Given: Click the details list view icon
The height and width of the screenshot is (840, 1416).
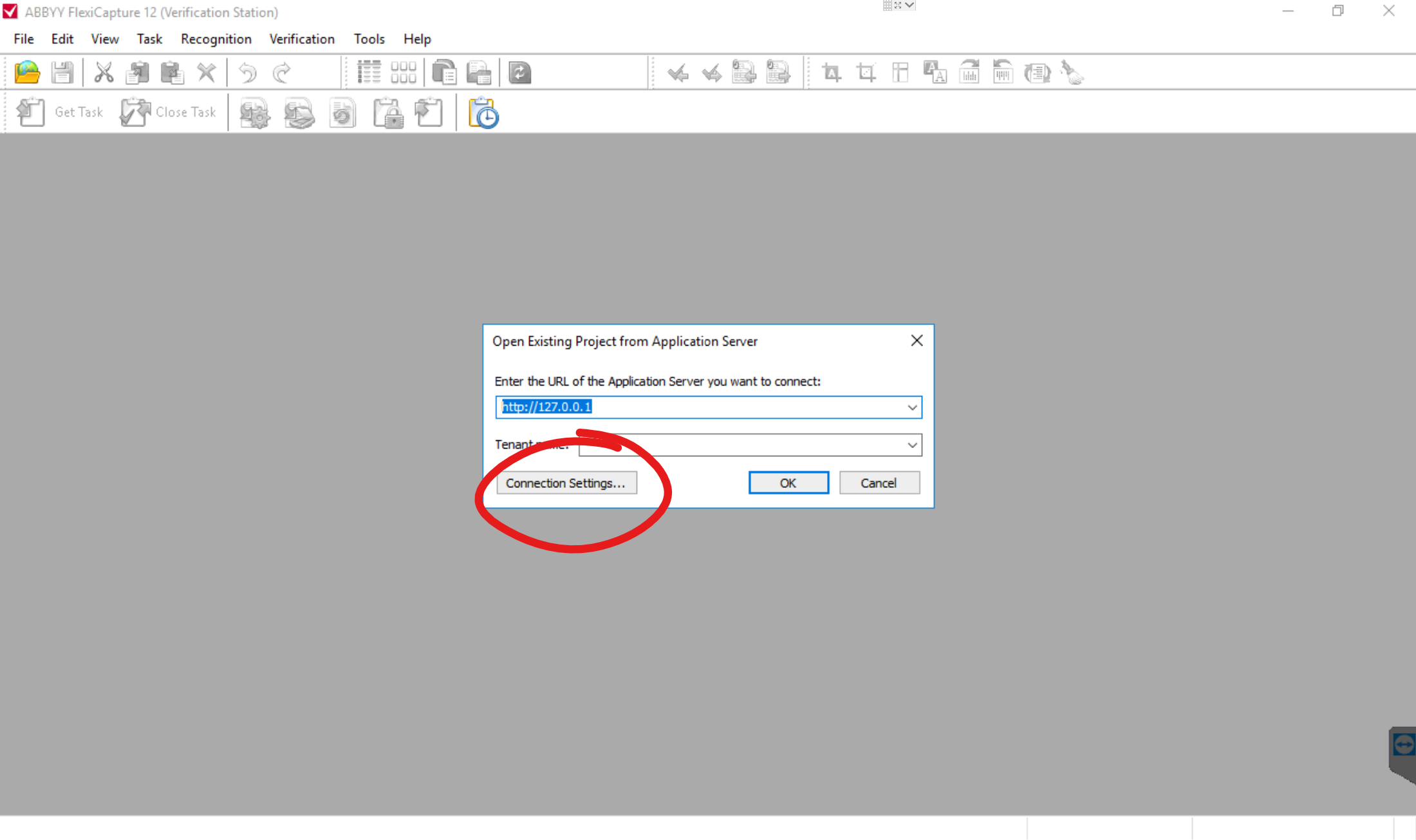Looking at the screenshot, I should (x=369, y=73).
